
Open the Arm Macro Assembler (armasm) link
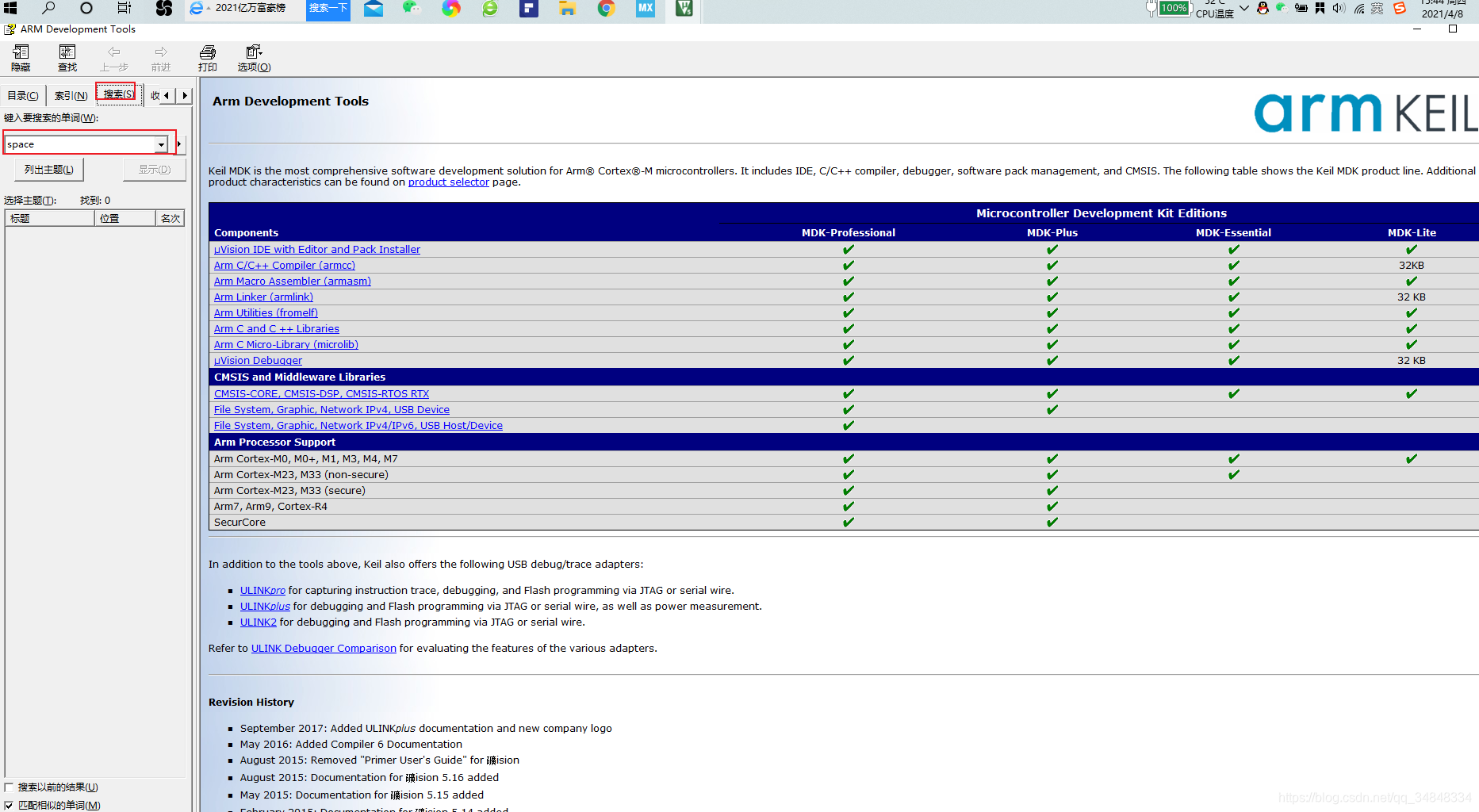tap(293, 281)
